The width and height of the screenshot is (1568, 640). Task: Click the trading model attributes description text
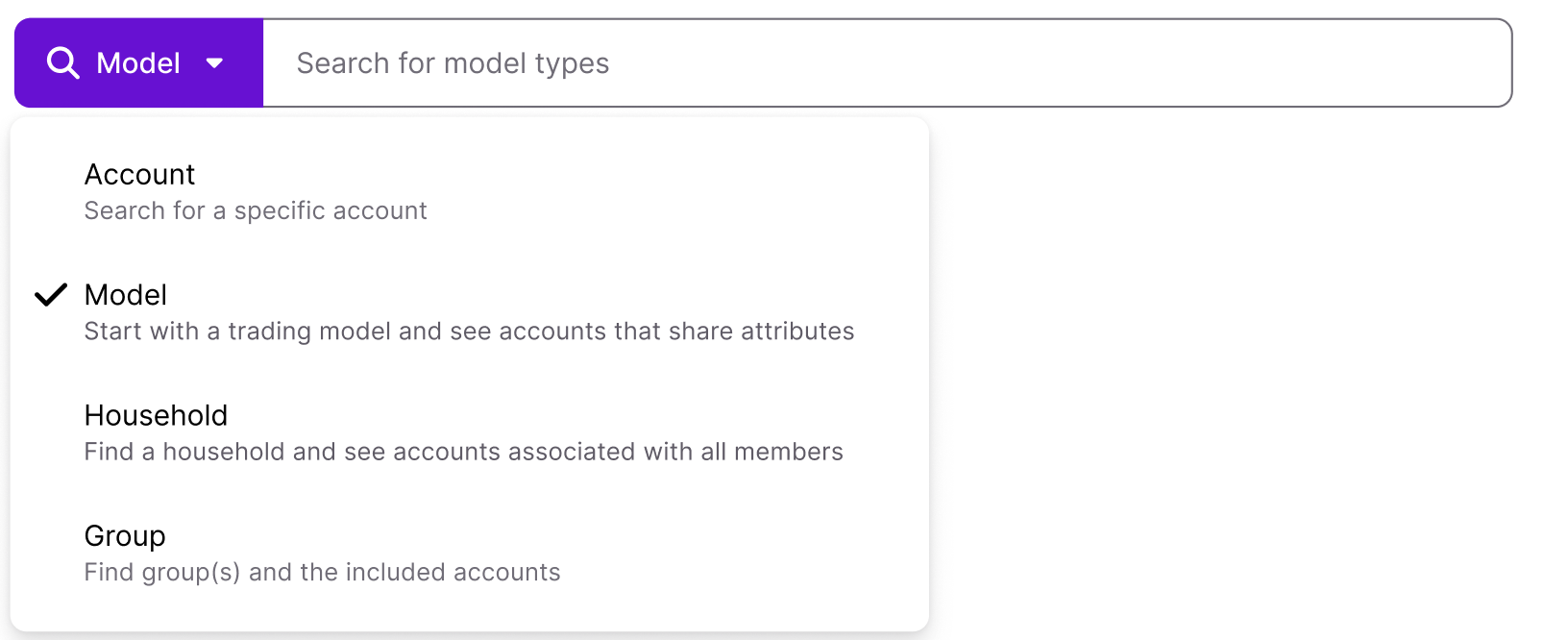click(x=469, y=331)
